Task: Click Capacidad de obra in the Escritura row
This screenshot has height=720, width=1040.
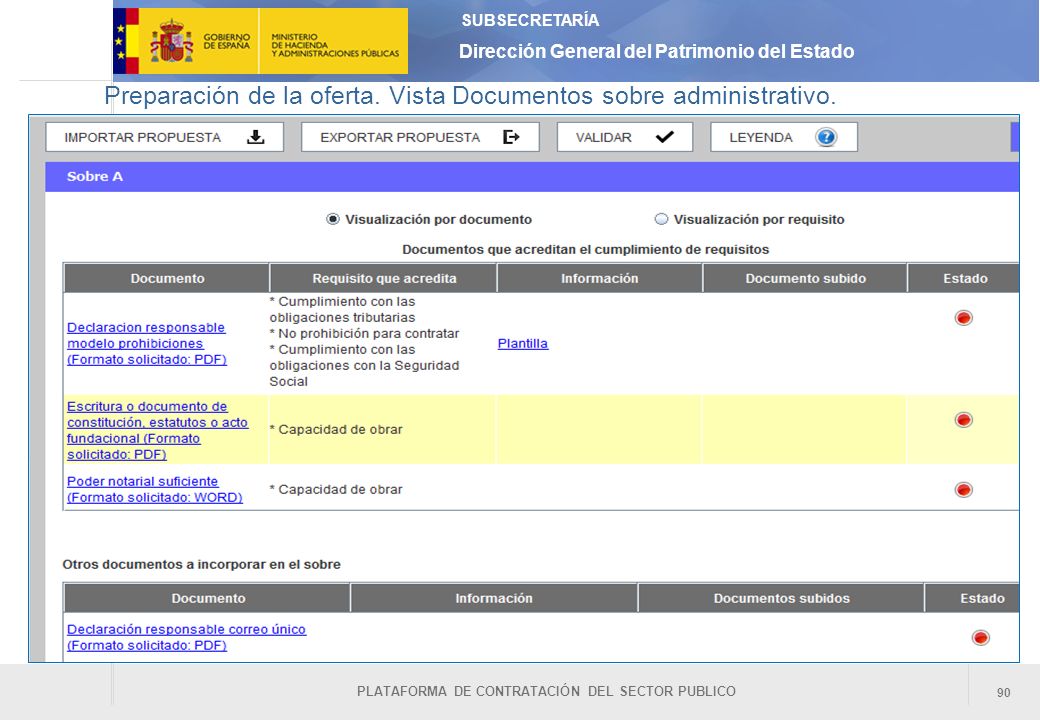Action: coord(336,430)
